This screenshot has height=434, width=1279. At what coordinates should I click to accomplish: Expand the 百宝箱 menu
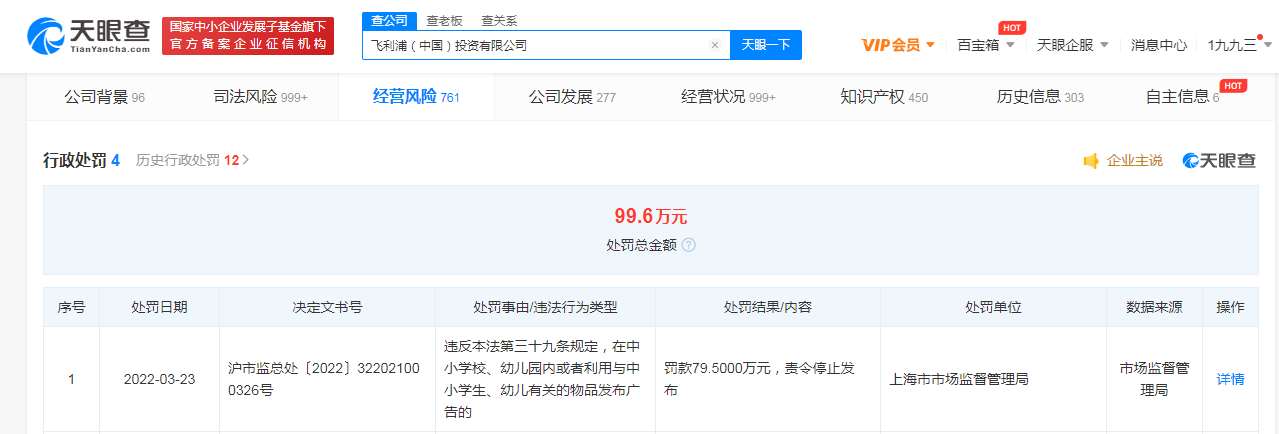(986, 45)
